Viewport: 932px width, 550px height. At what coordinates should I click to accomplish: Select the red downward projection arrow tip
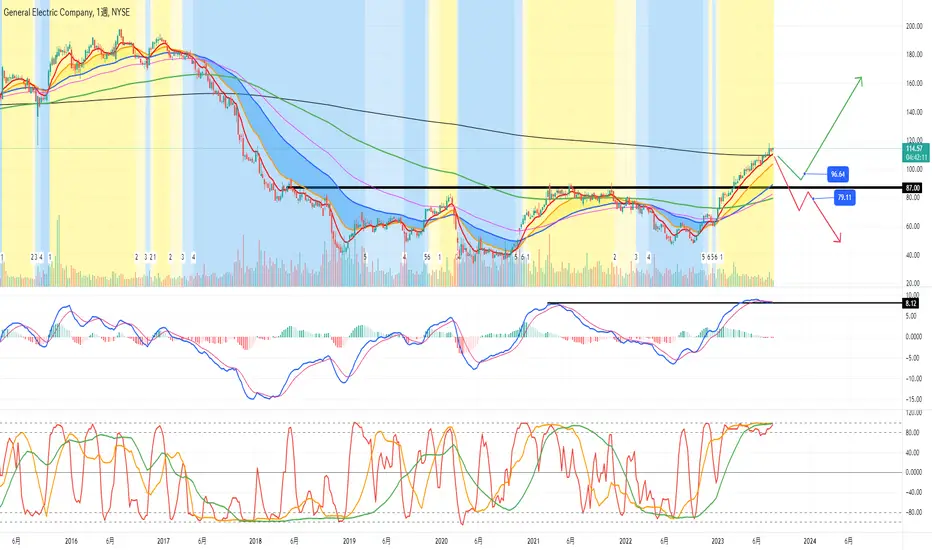click(x=838, y=239)
